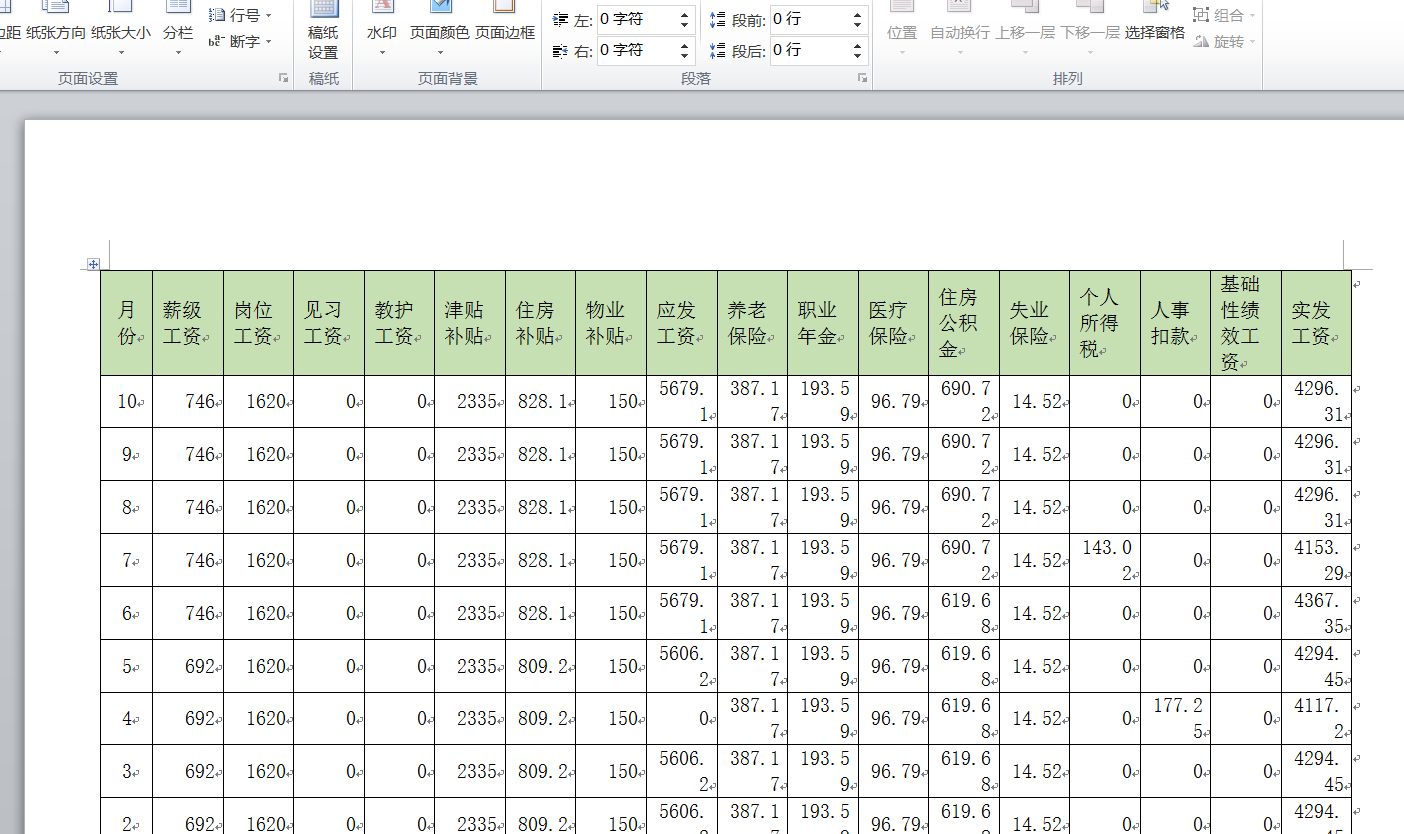Click the table move handle icon
This screenshot has width=1404, height=834.
point(93,264)
